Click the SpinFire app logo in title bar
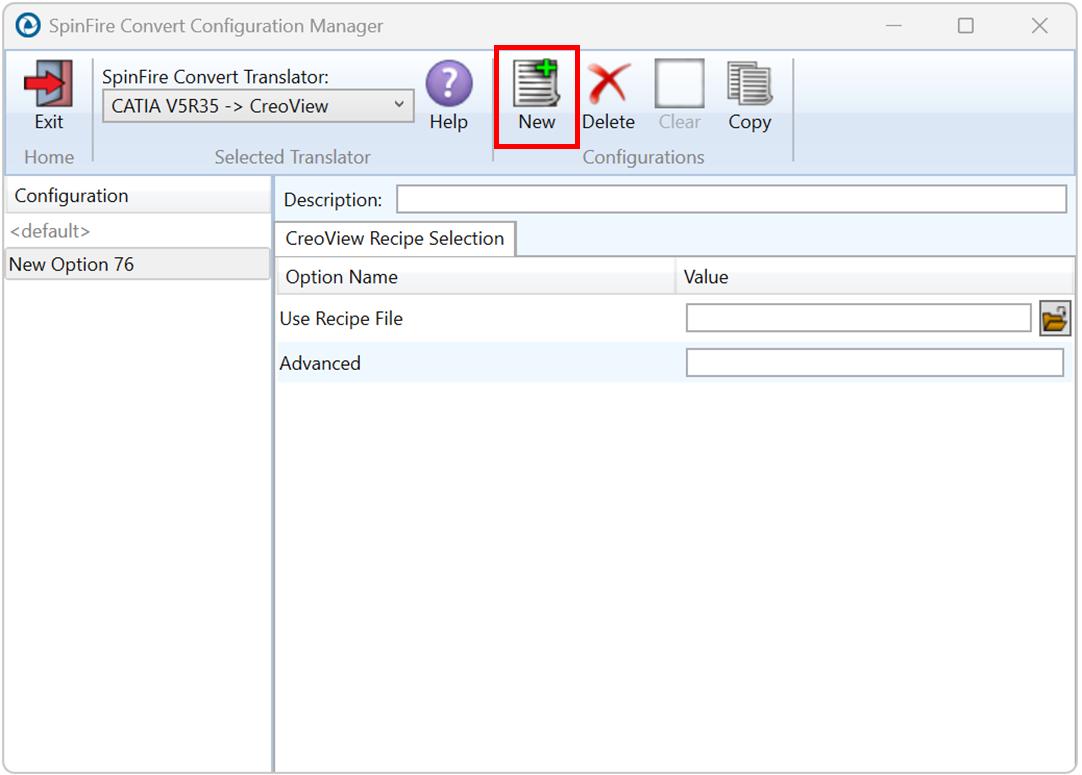1082x775 pixels. pyautogui.click(x=28, y=26)
